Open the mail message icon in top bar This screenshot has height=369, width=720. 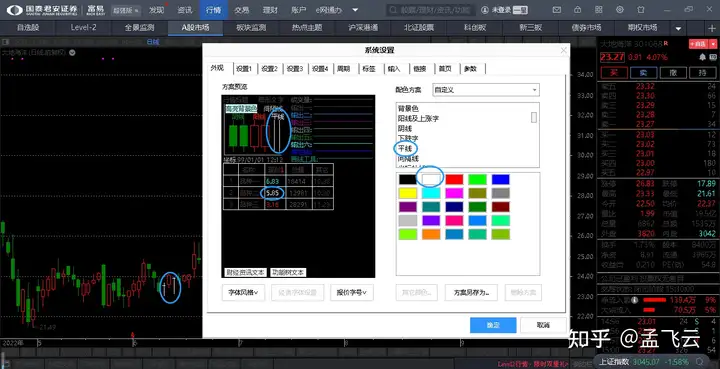[557, 10]
